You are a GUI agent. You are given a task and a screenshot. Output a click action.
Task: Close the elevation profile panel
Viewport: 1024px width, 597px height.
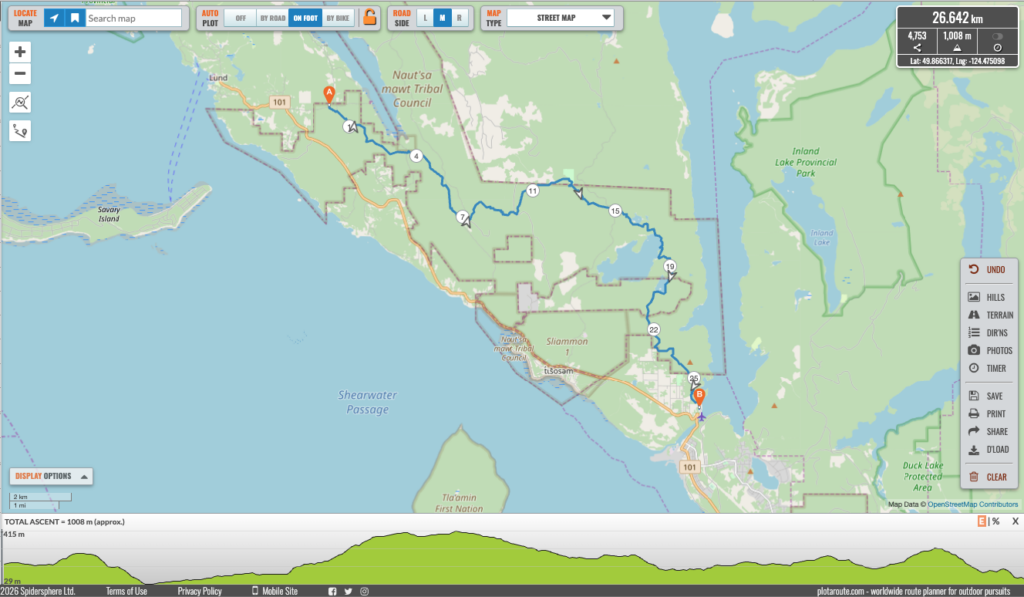pyautogui.click(x=1015, y=521)
